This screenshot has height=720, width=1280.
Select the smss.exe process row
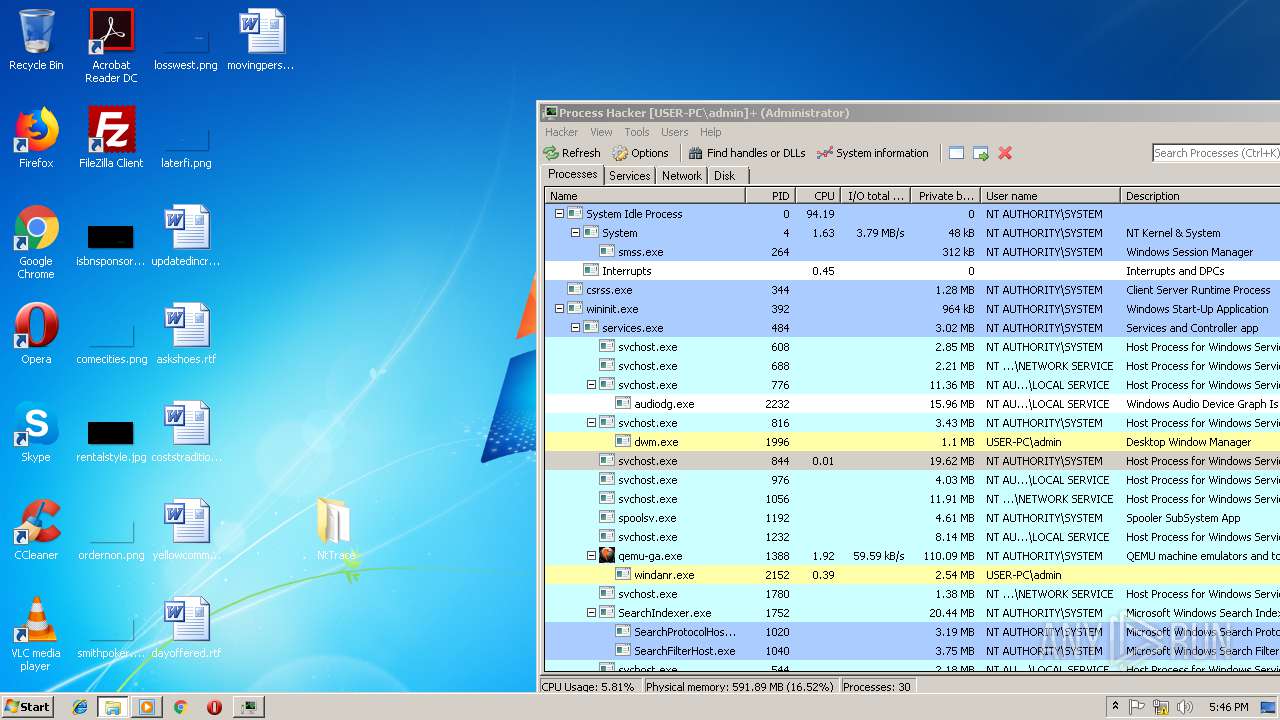(912, 252)
